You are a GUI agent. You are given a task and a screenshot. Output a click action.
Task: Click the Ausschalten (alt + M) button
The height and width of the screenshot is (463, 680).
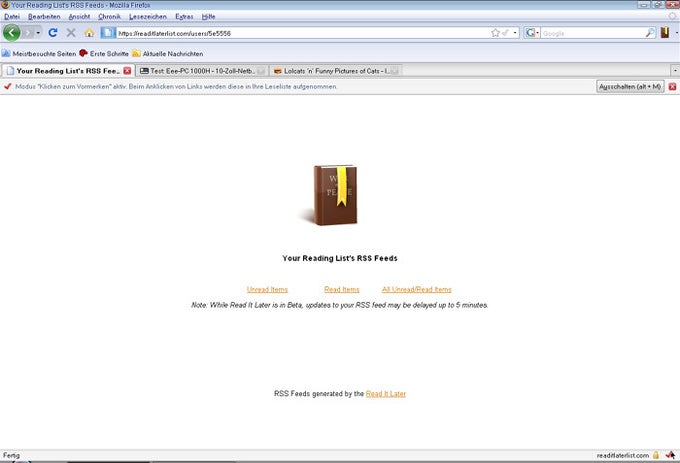point(630,87)
